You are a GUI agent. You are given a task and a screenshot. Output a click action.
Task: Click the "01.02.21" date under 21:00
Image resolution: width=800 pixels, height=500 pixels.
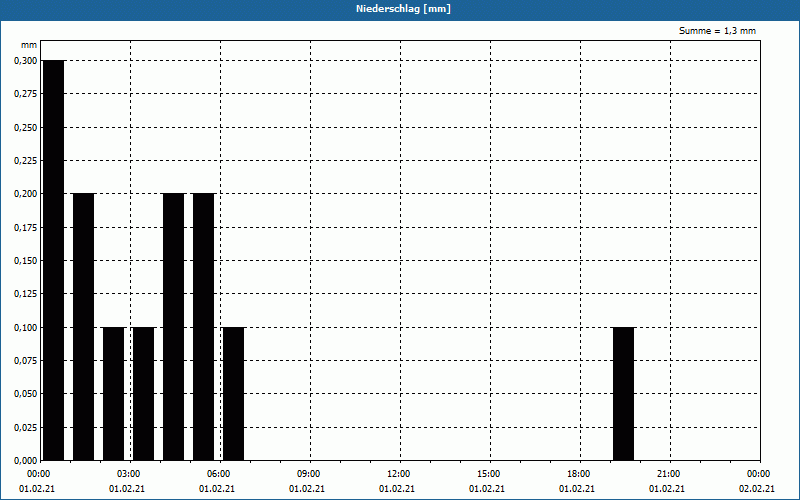tap(666, 489)
